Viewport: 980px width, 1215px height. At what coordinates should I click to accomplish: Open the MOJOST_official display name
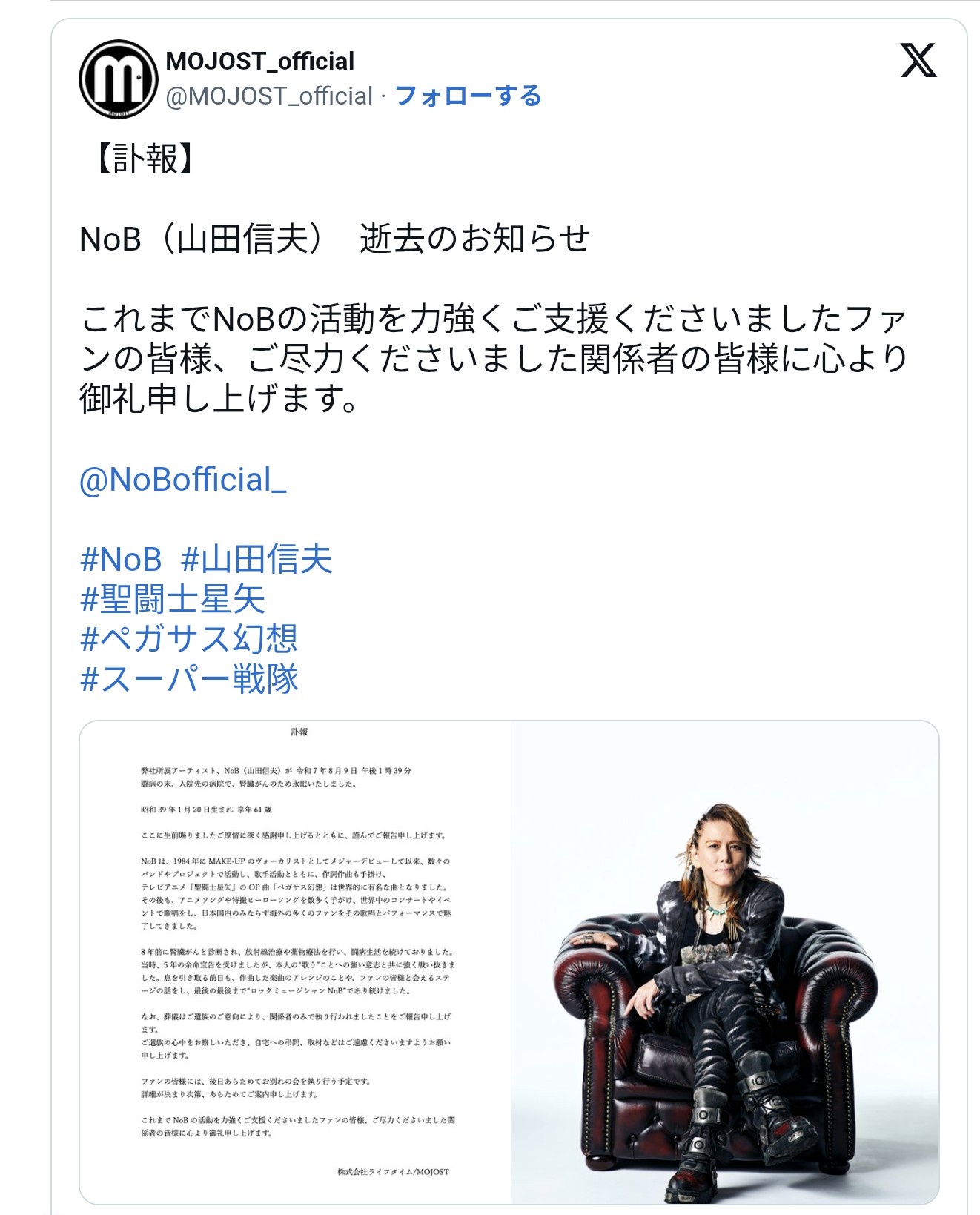(260, 61)
